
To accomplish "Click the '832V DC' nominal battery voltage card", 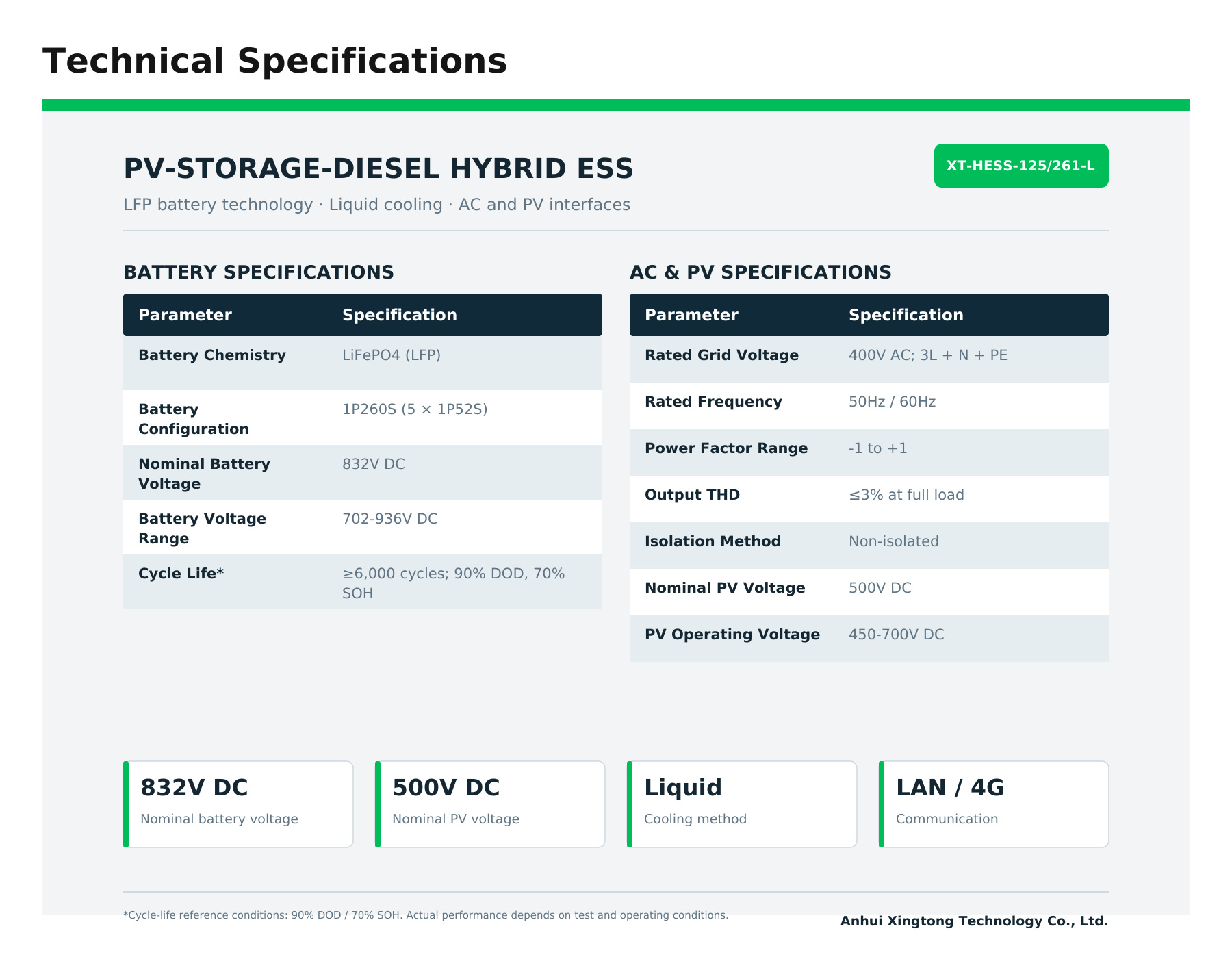I will coord(238,804).
